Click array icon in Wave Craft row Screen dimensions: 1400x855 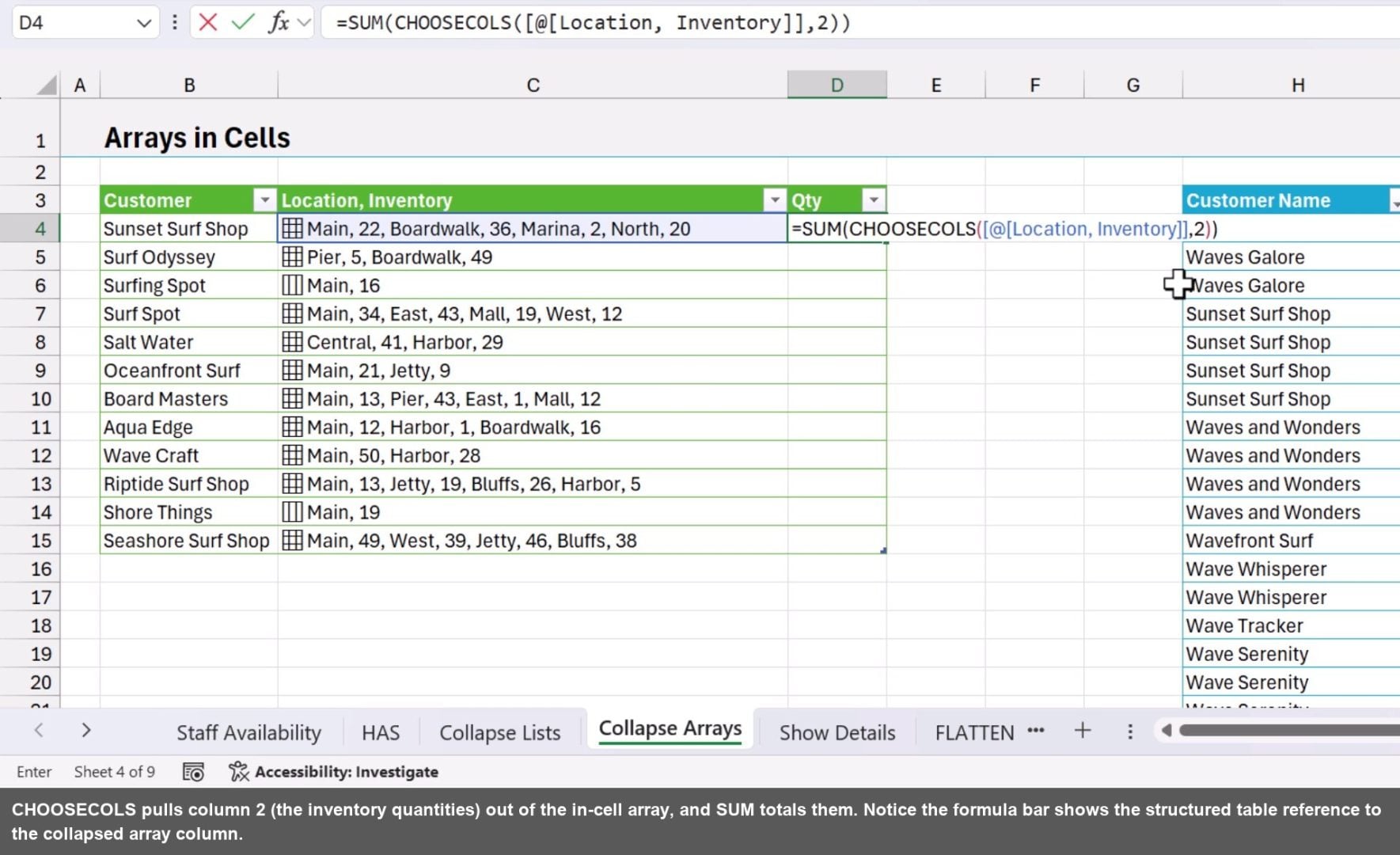point(292,455)
